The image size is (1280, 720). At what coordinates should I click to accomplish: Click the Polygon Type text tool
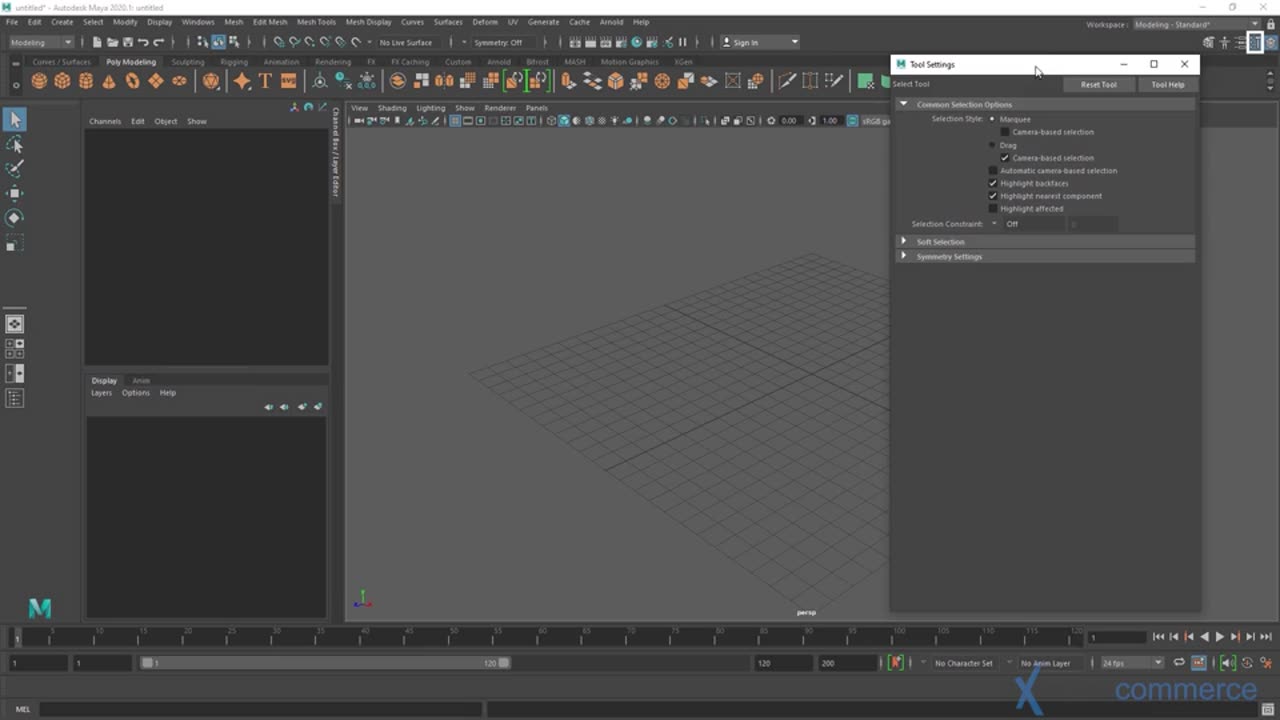click(x=265, y=81)
